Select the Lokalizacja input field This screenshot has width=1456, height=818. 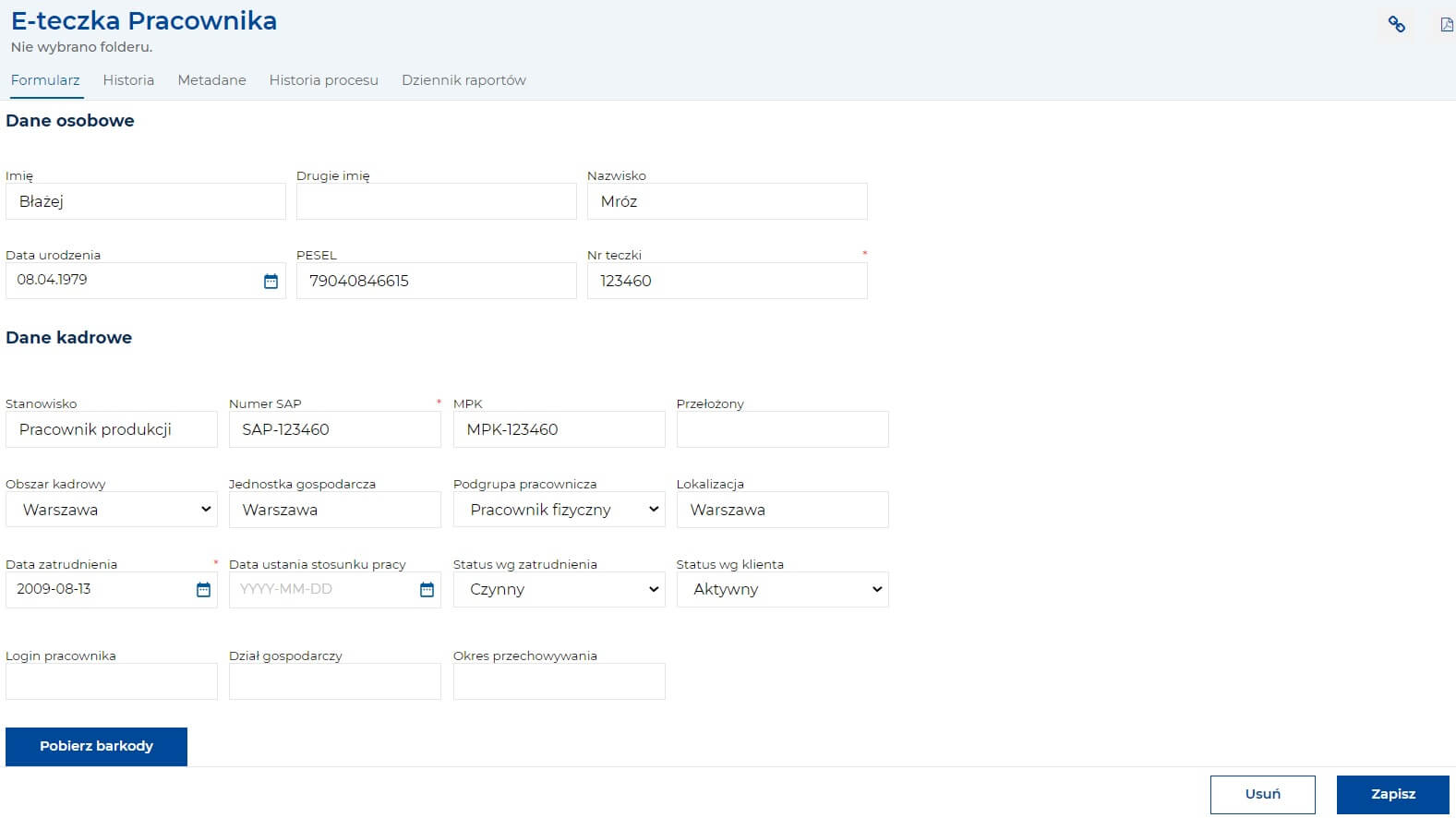tap(782, 510)
